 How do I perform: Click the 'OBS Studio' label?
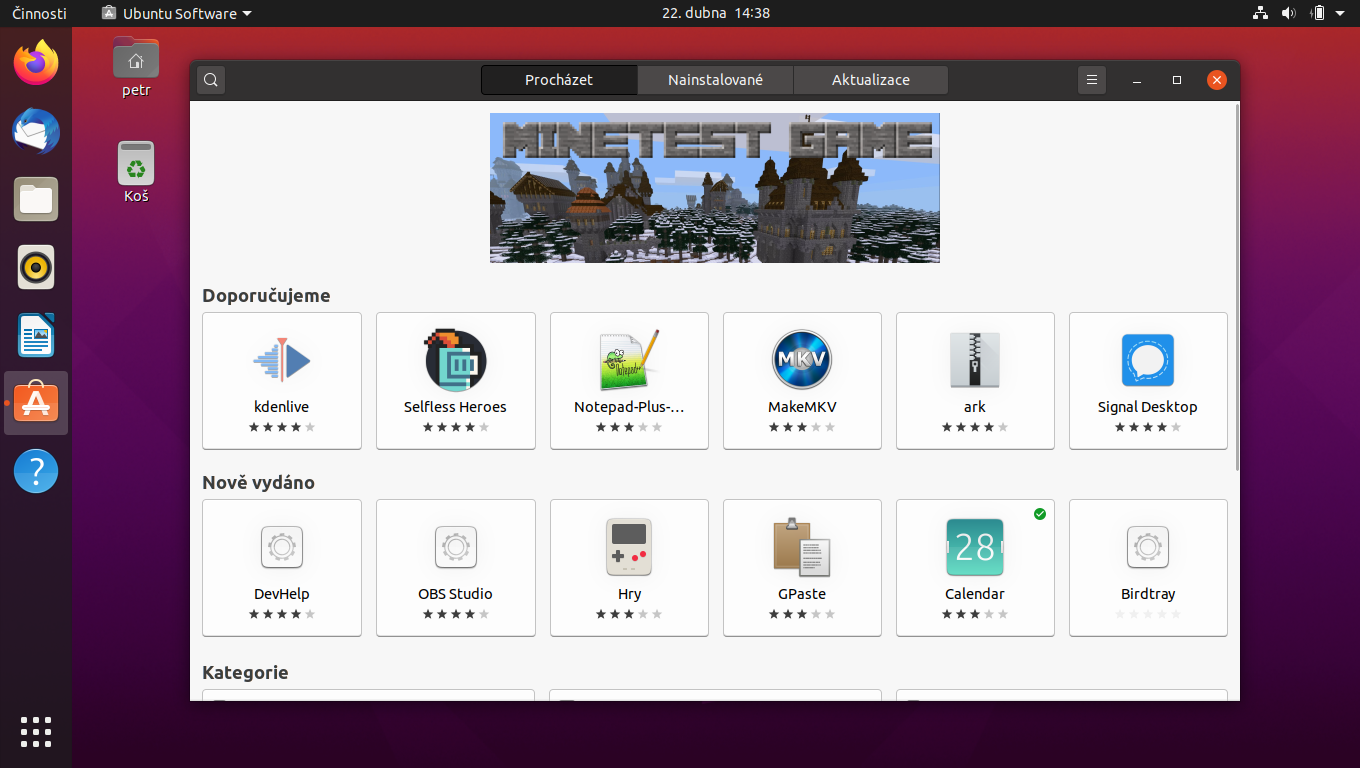pyautogui.click(x=455, y=594)
